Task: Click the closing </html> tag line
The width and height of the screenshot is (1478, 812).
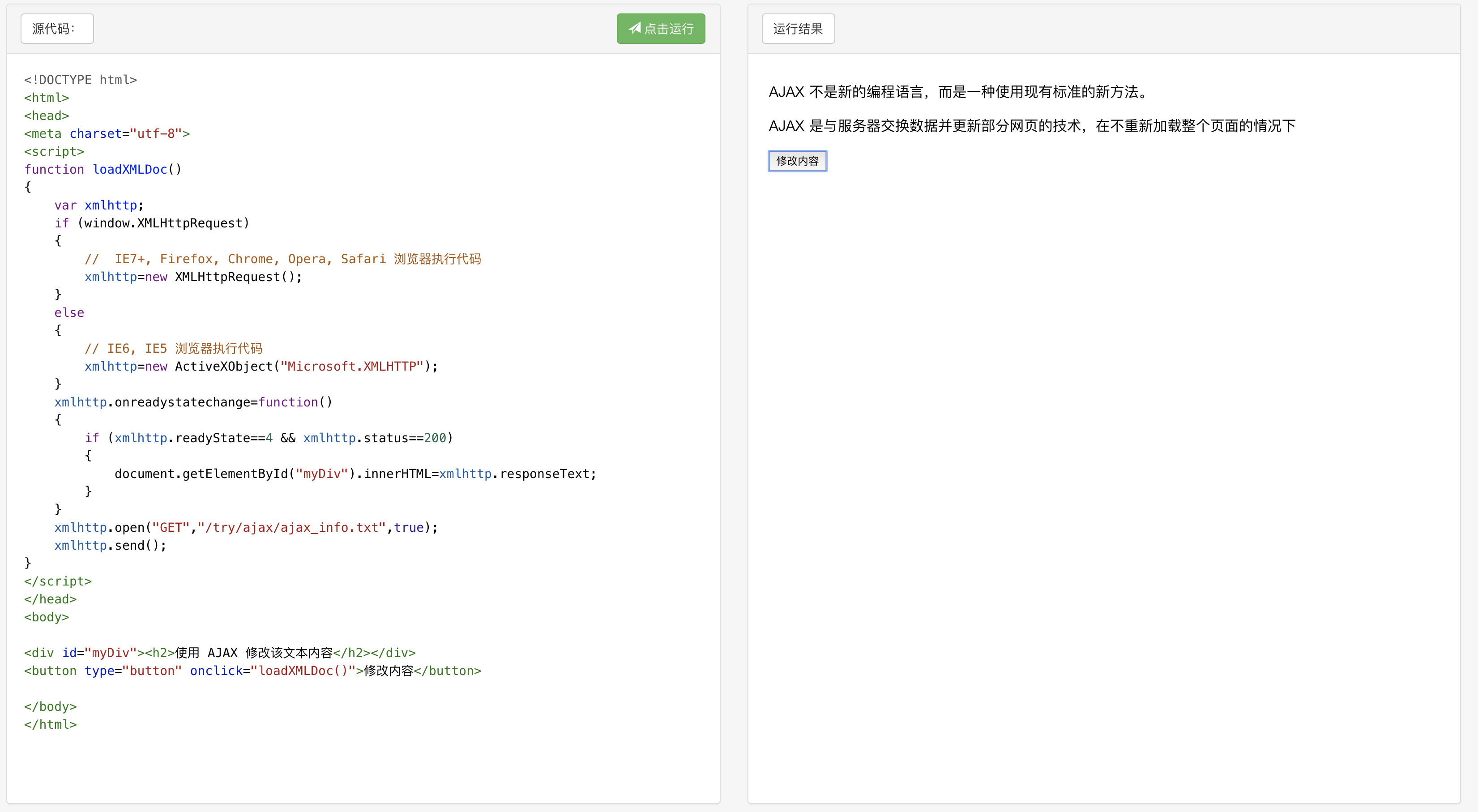Action: click(51, 724)
